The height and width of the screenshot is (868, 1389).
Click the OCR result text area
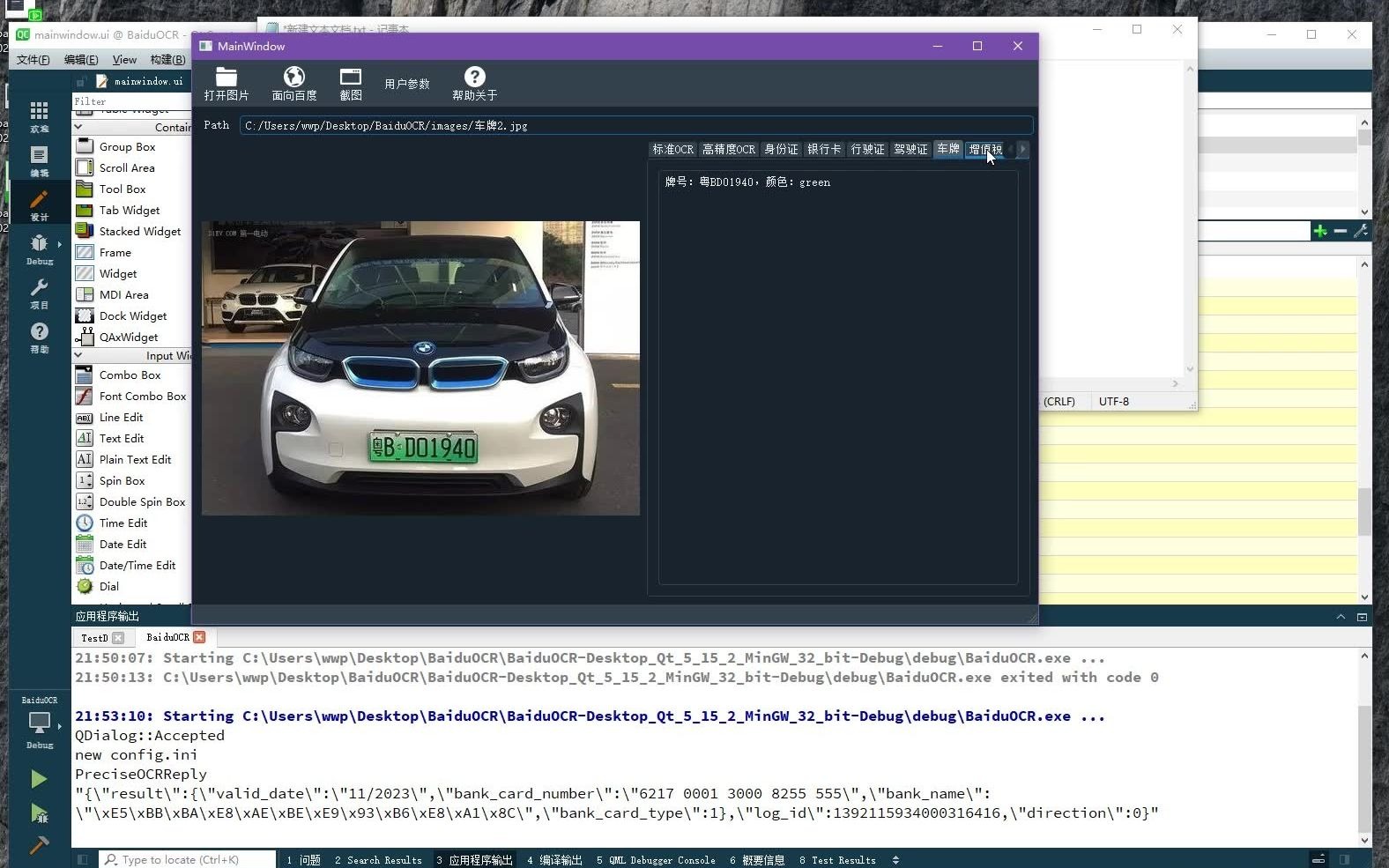[838, 377]
